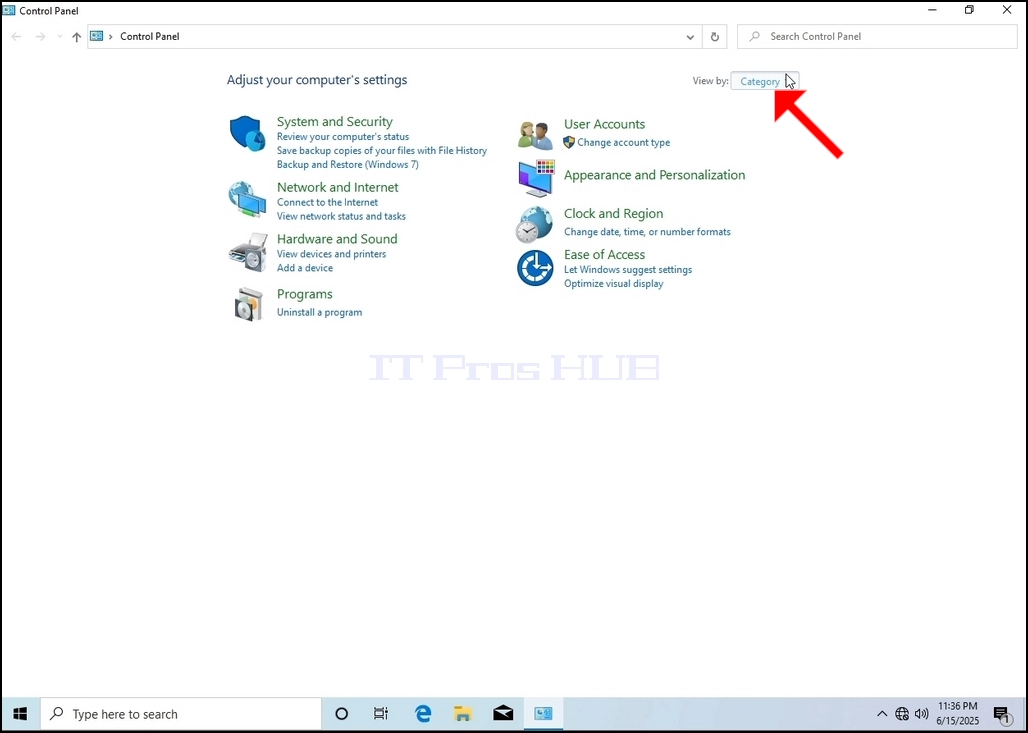Click Optimize visual display
The height and width of the screenshot is (733, 1028).
[x=613, y=283]
